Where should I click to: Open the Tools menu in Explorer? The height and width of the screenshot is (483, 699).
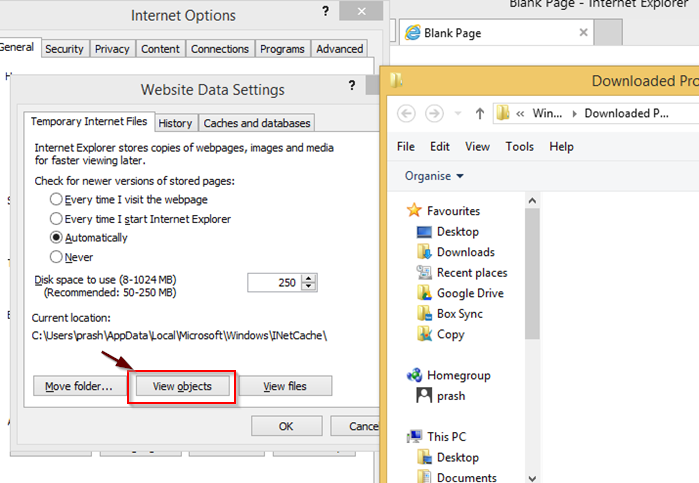click(x=519, y=146)
